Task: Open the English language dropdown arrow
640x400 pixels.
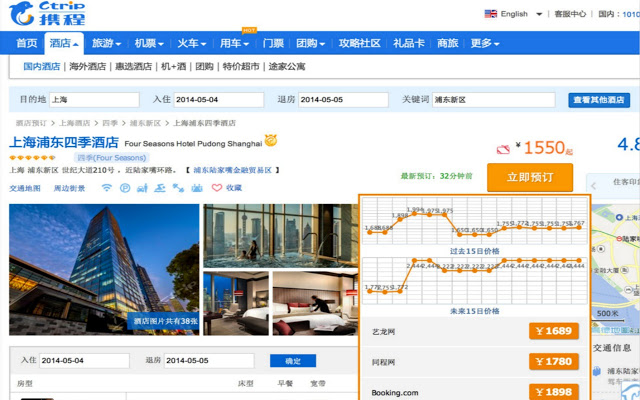Action: (539, 14)
